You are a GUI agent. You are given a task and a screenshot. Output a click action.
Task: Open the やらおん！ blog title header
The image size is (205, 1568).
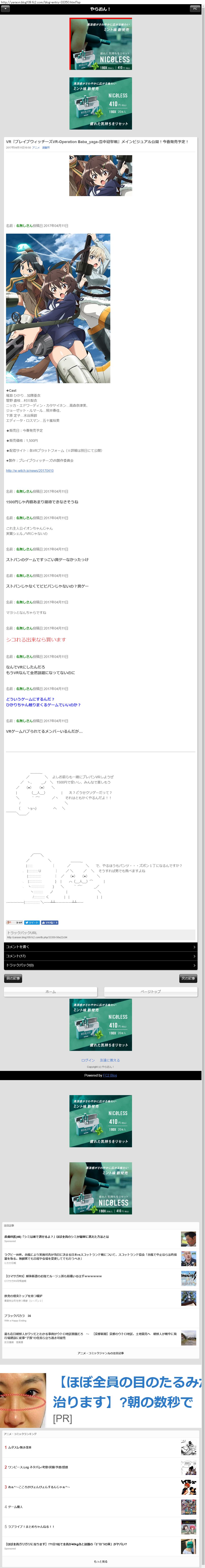coord(100,9)
